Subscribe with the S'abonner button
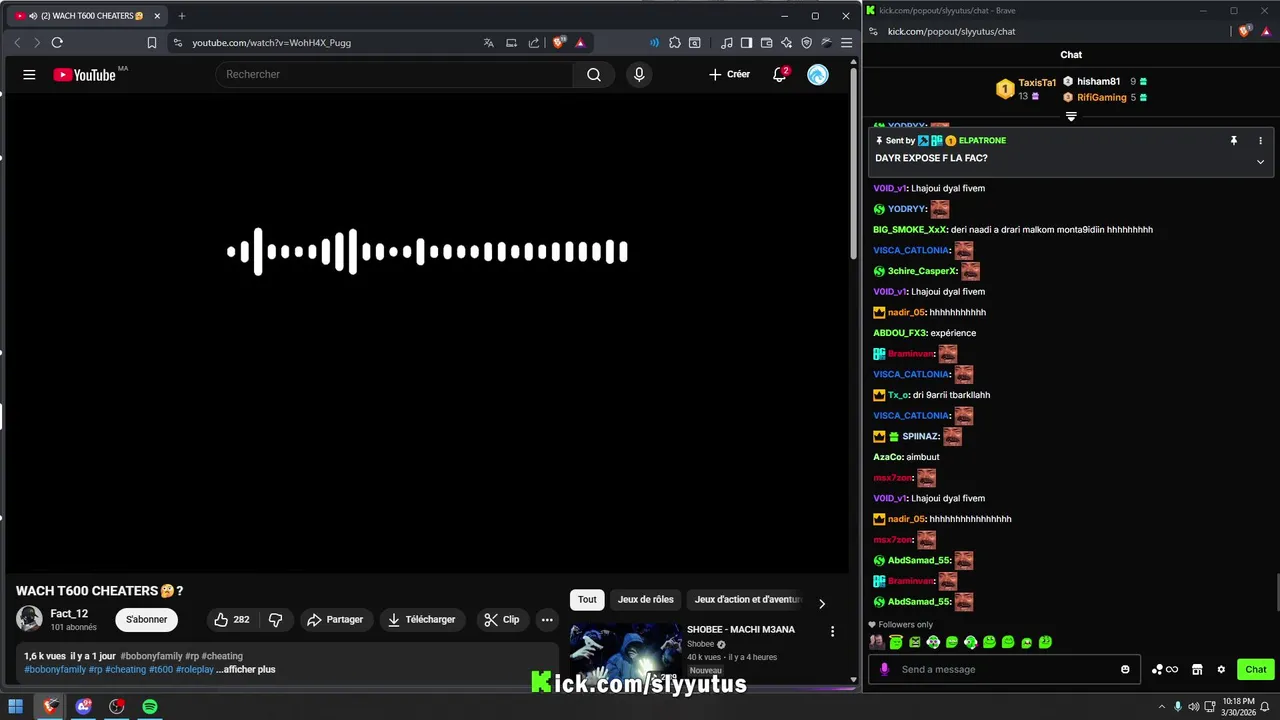Viewport: 1280px width, 720px height. pyautogui.click(x=146, y=620)
